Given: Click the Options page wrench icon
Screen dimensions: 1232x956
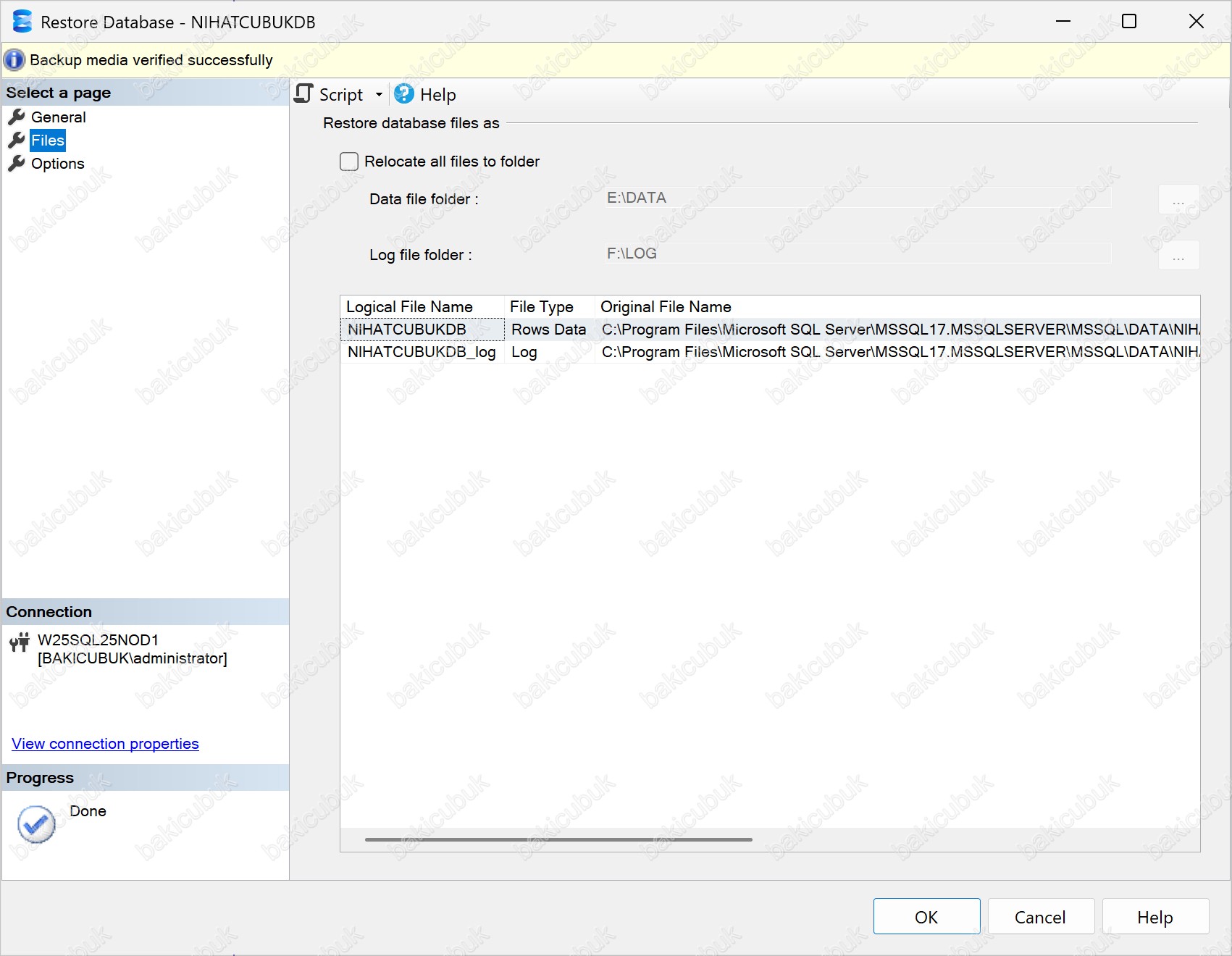Looking at the screenshot, I should click(17, 164).
